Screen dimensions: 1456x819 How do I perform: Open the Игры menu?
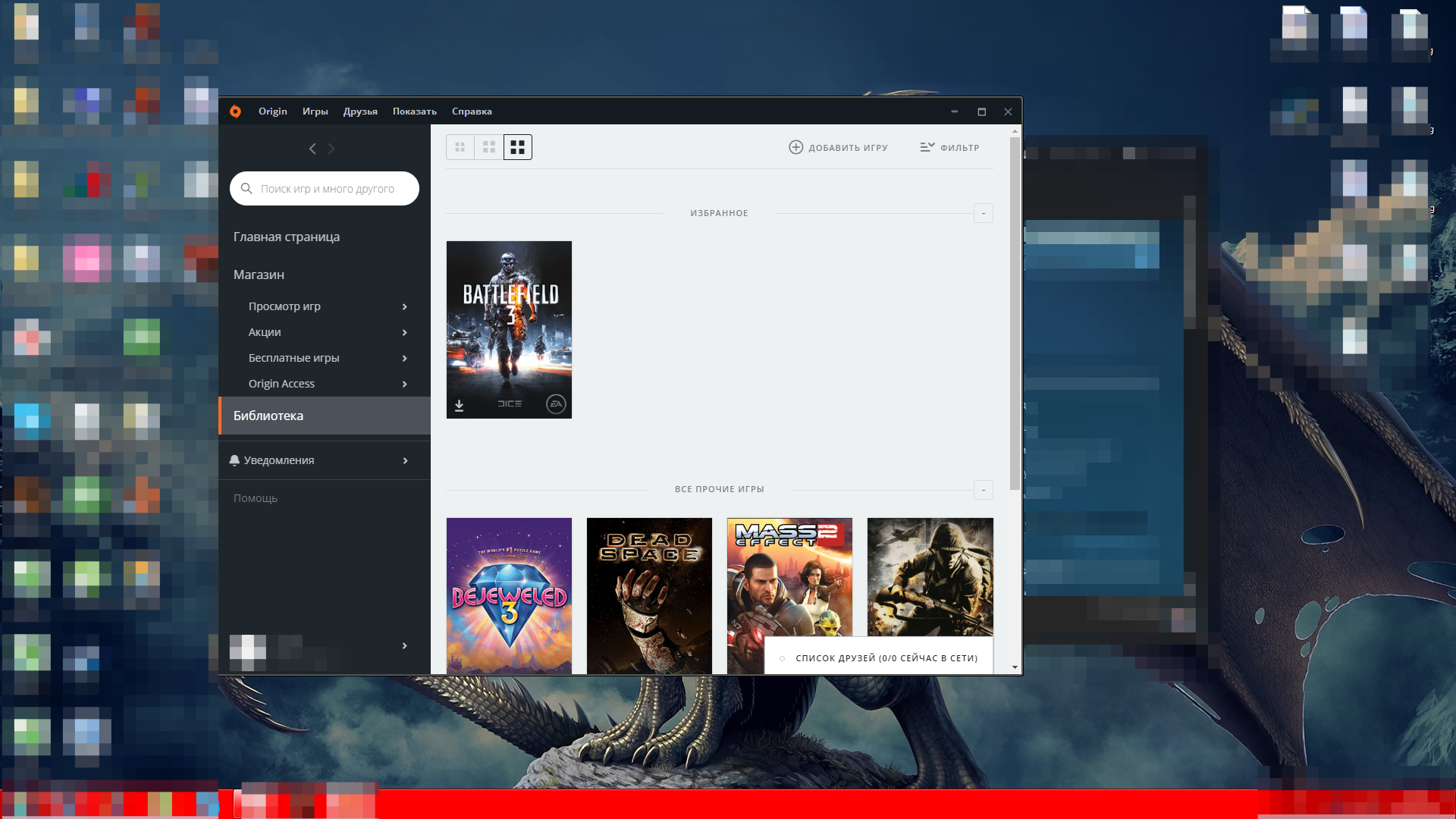pyautogui.click(x=315, y=111)
